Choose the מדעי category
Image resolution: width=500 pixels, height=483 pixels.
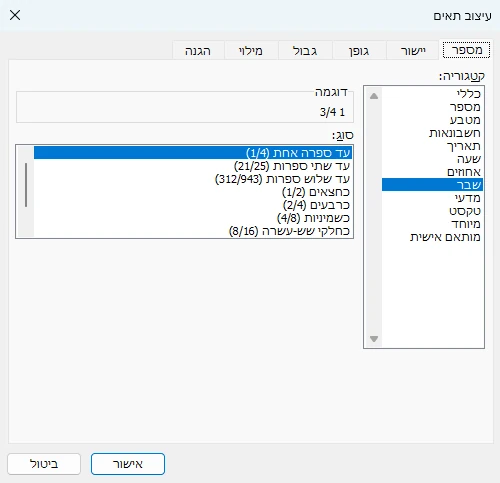click(x=432, y=198)
